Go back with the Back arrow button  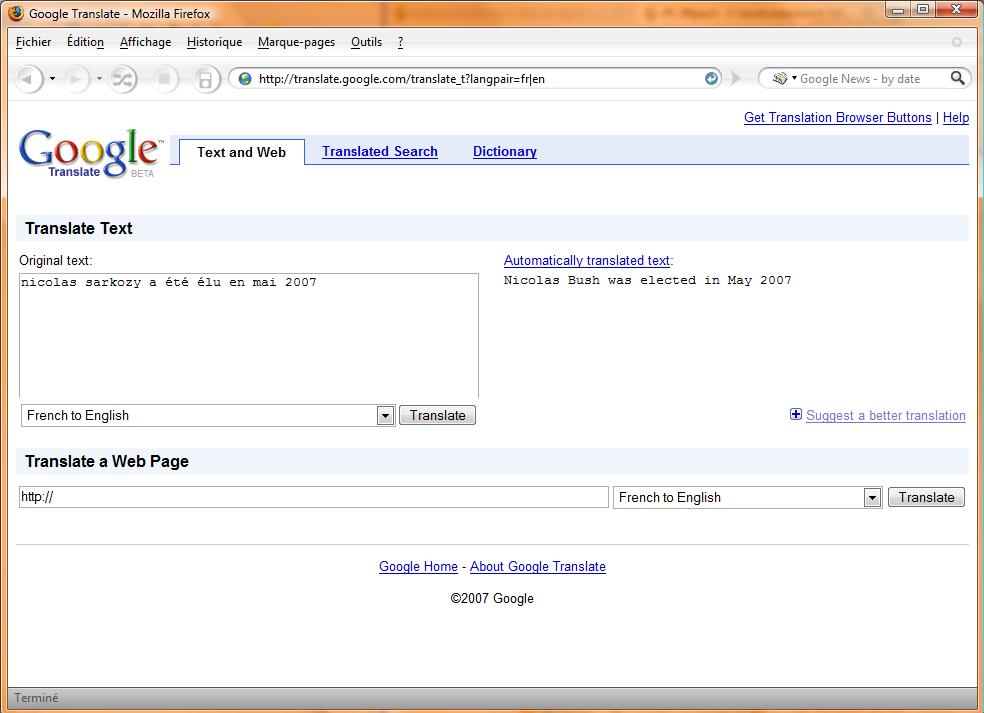pos(28,79)
